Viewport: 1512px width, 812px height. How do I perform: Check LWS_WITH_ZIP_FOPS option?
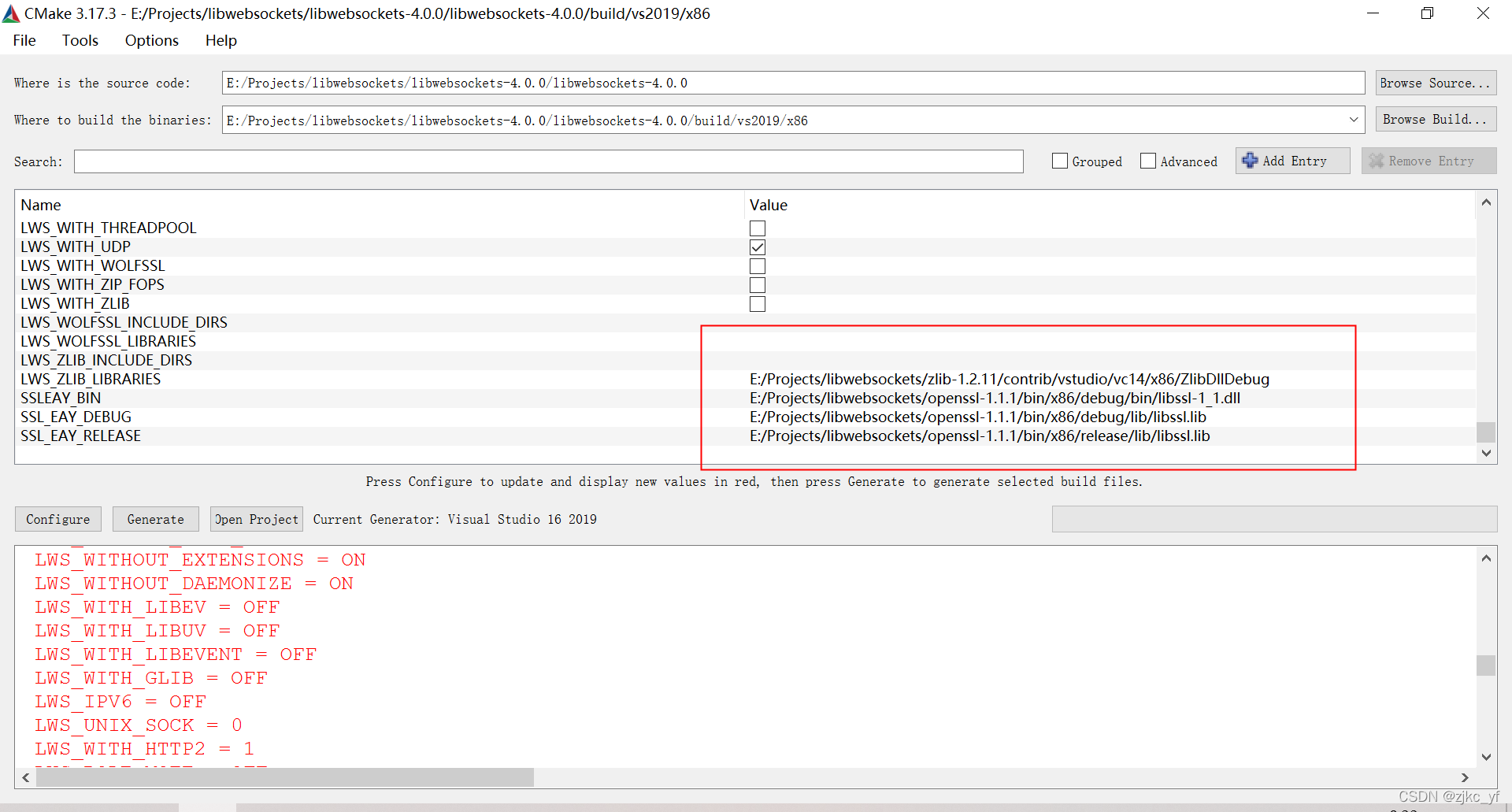[x=757, y=284]
